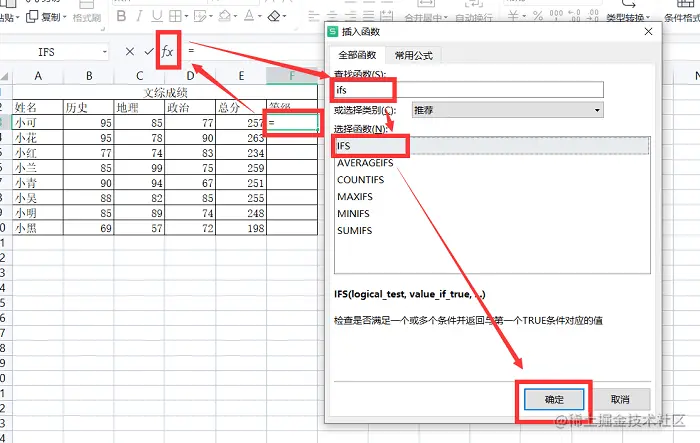Click the 历史 header cell

(89, 107)
